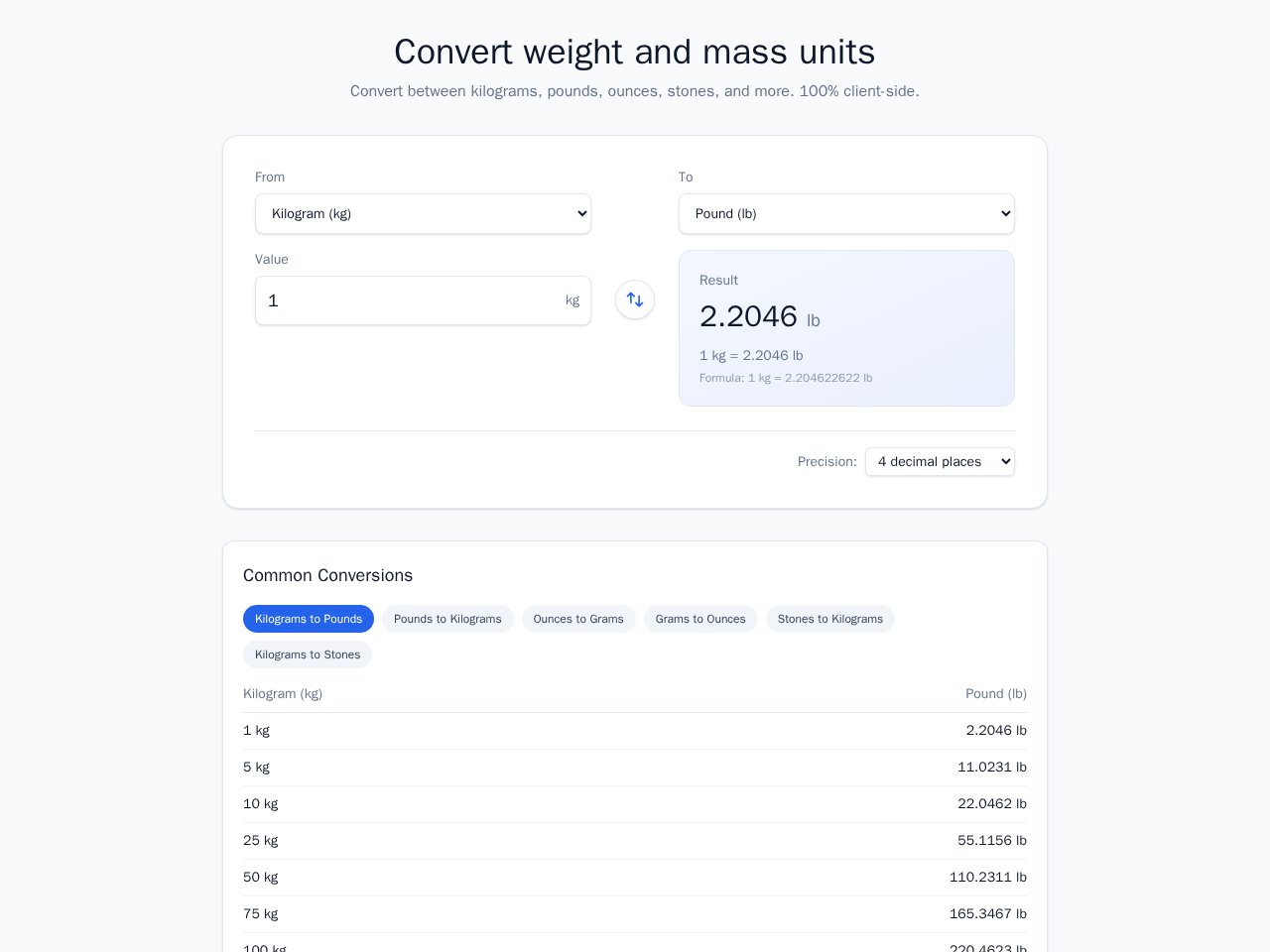Switch to Ounces to Grams conversions

pos(578,619)
